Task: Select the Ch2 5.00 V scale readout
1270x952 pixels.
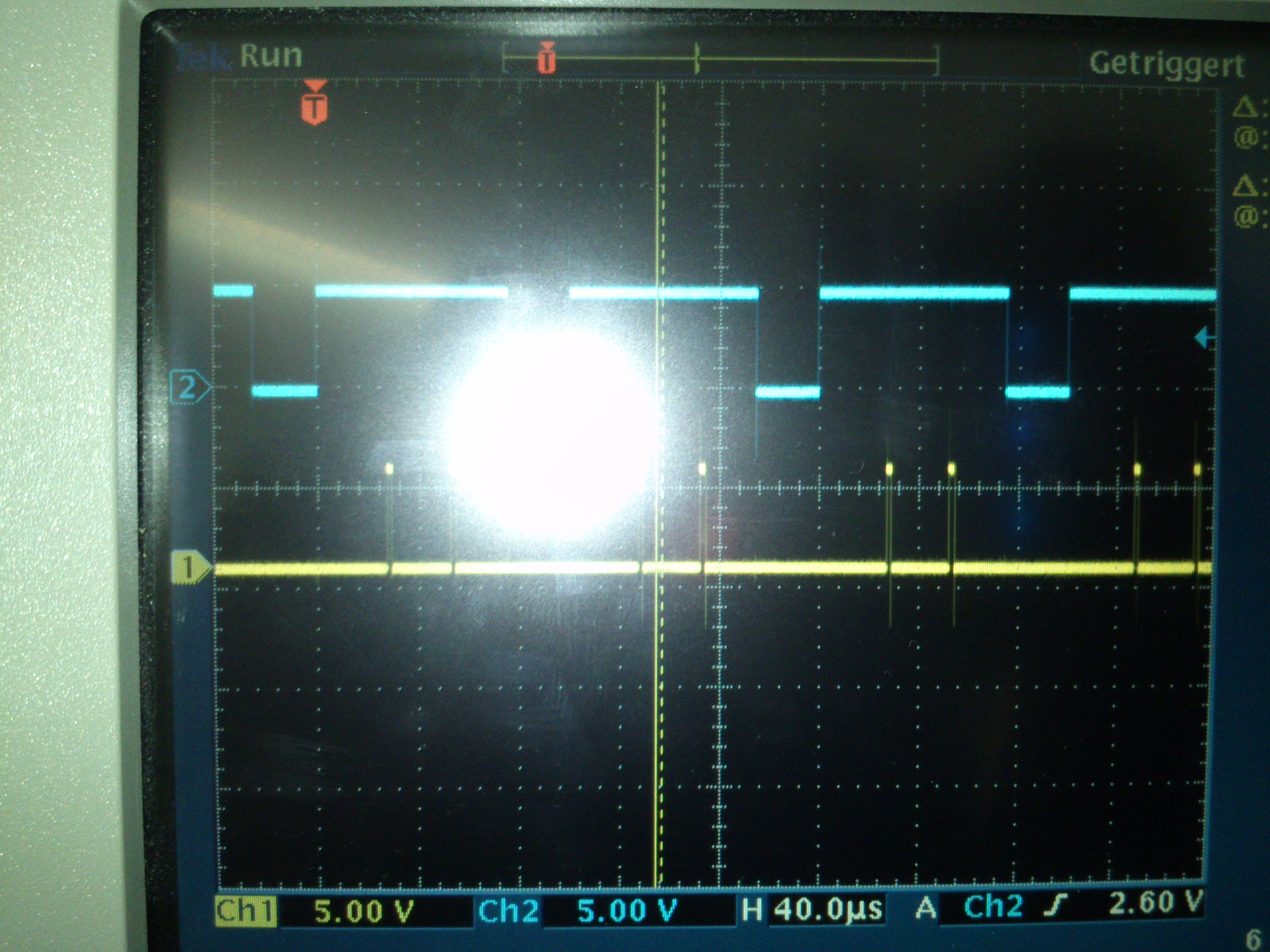Action: click(627, 911)
